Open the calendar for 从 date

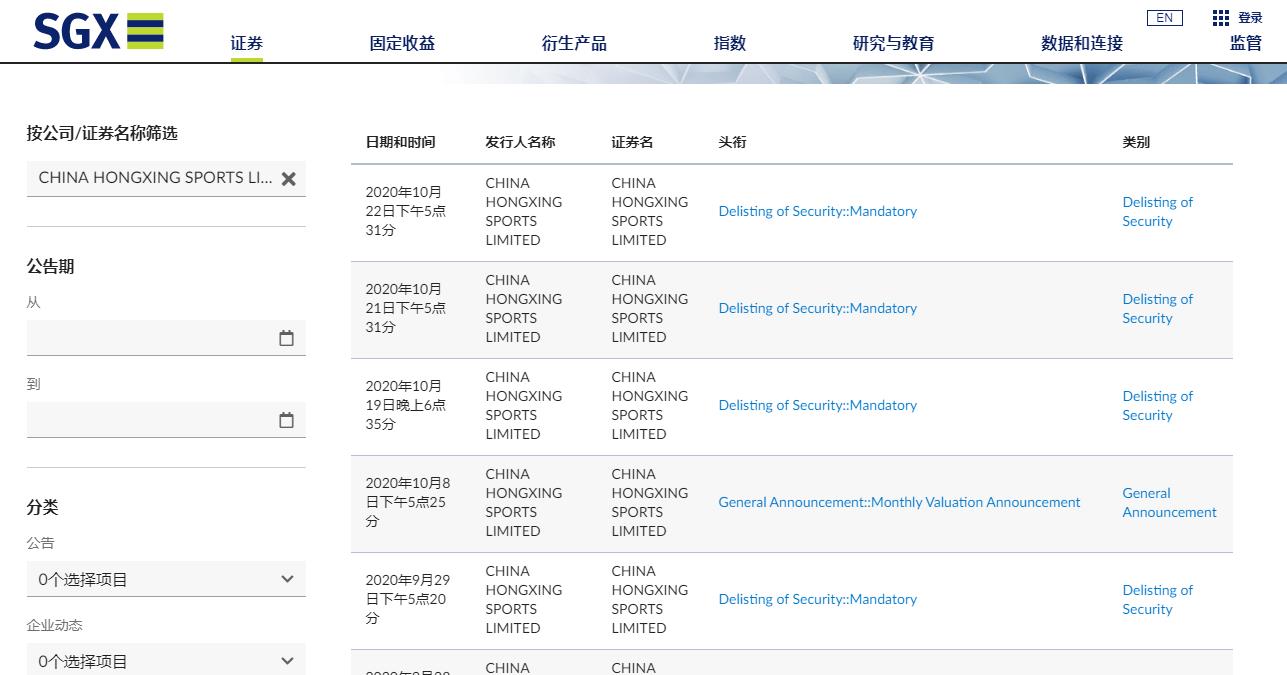point(286,338)
